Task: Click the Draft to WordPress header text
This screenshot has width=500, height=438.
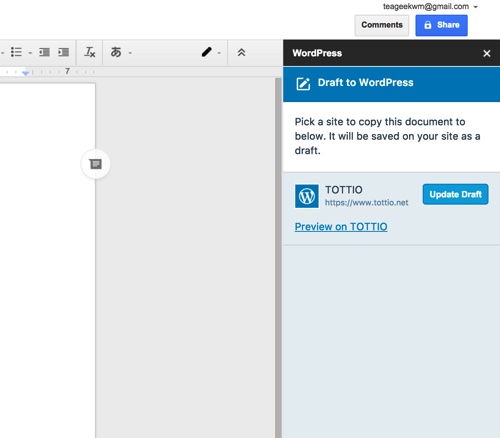Action: pyautogui.click(x=365, y=83)
